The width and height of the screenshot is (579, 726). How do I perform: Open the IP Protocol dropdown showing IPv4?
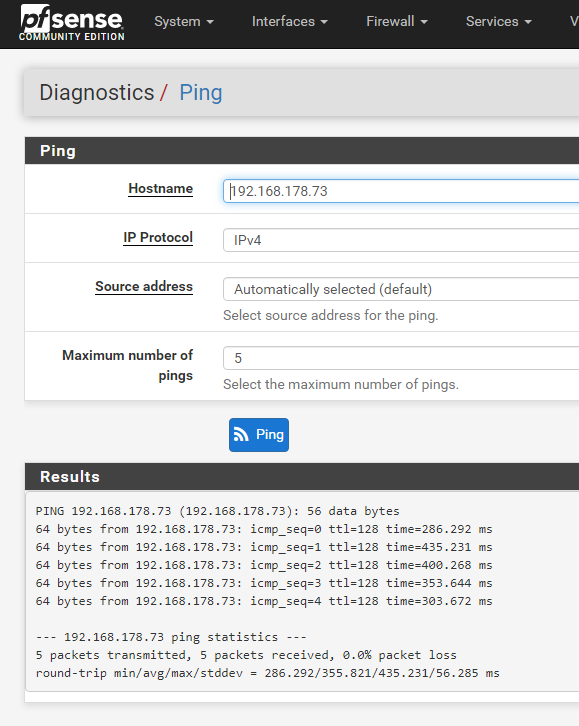[401, 240]
